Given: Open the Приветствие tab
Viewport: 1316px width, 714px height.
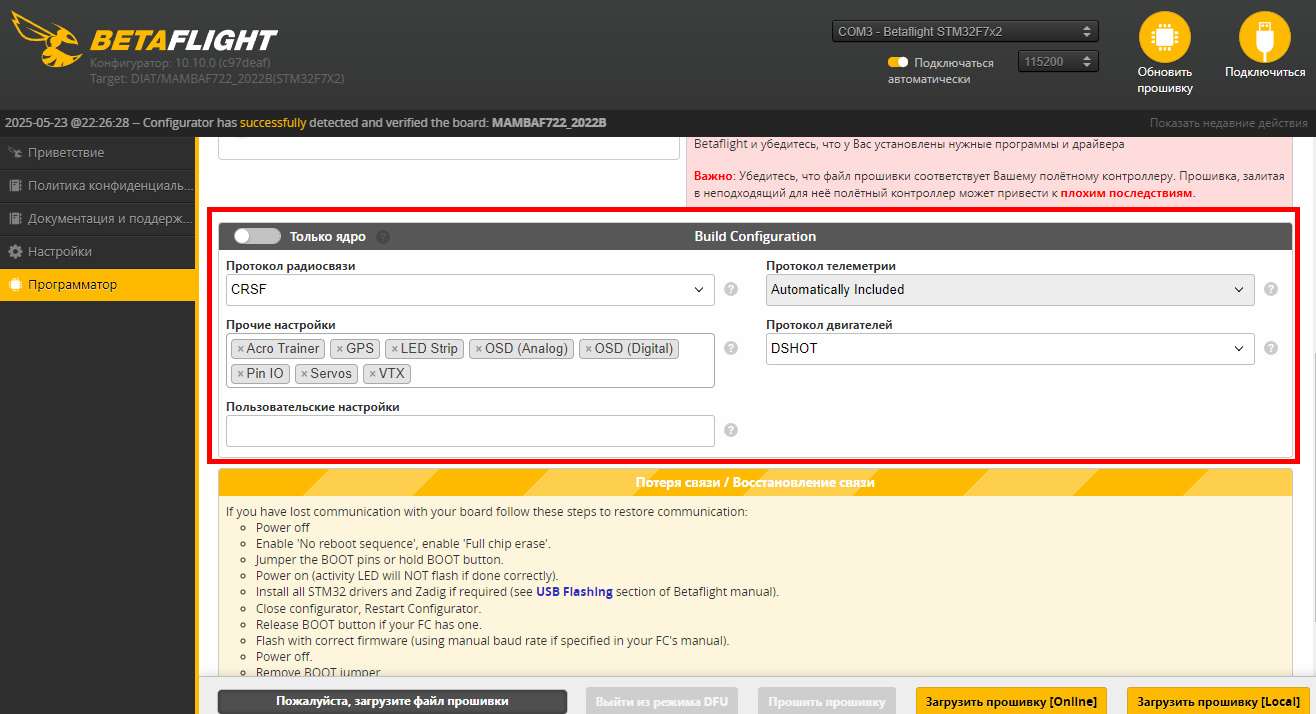Looking at the screenshot, I should pos(97,153).
